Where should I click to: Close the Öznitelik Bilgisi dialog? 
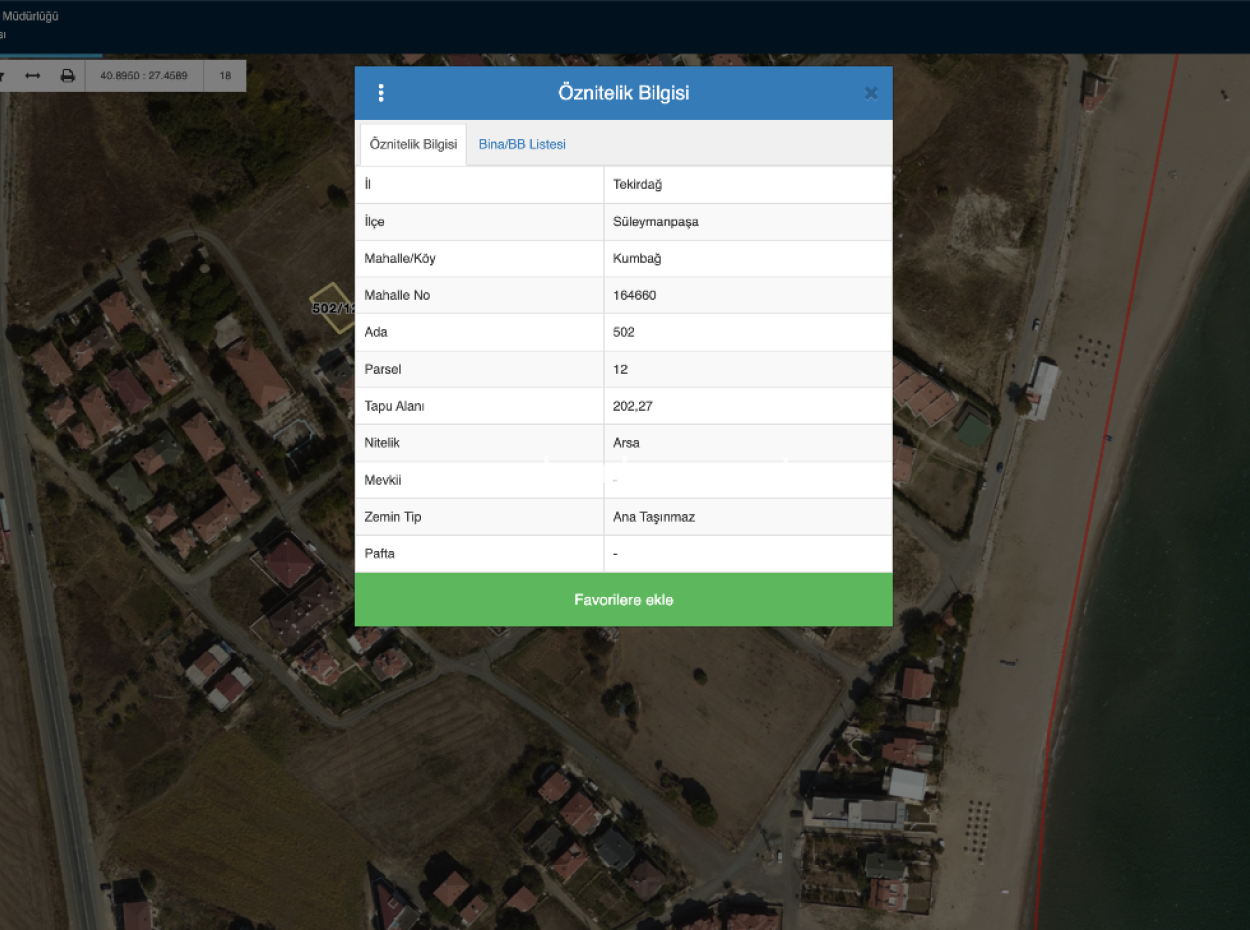[870, 93]
